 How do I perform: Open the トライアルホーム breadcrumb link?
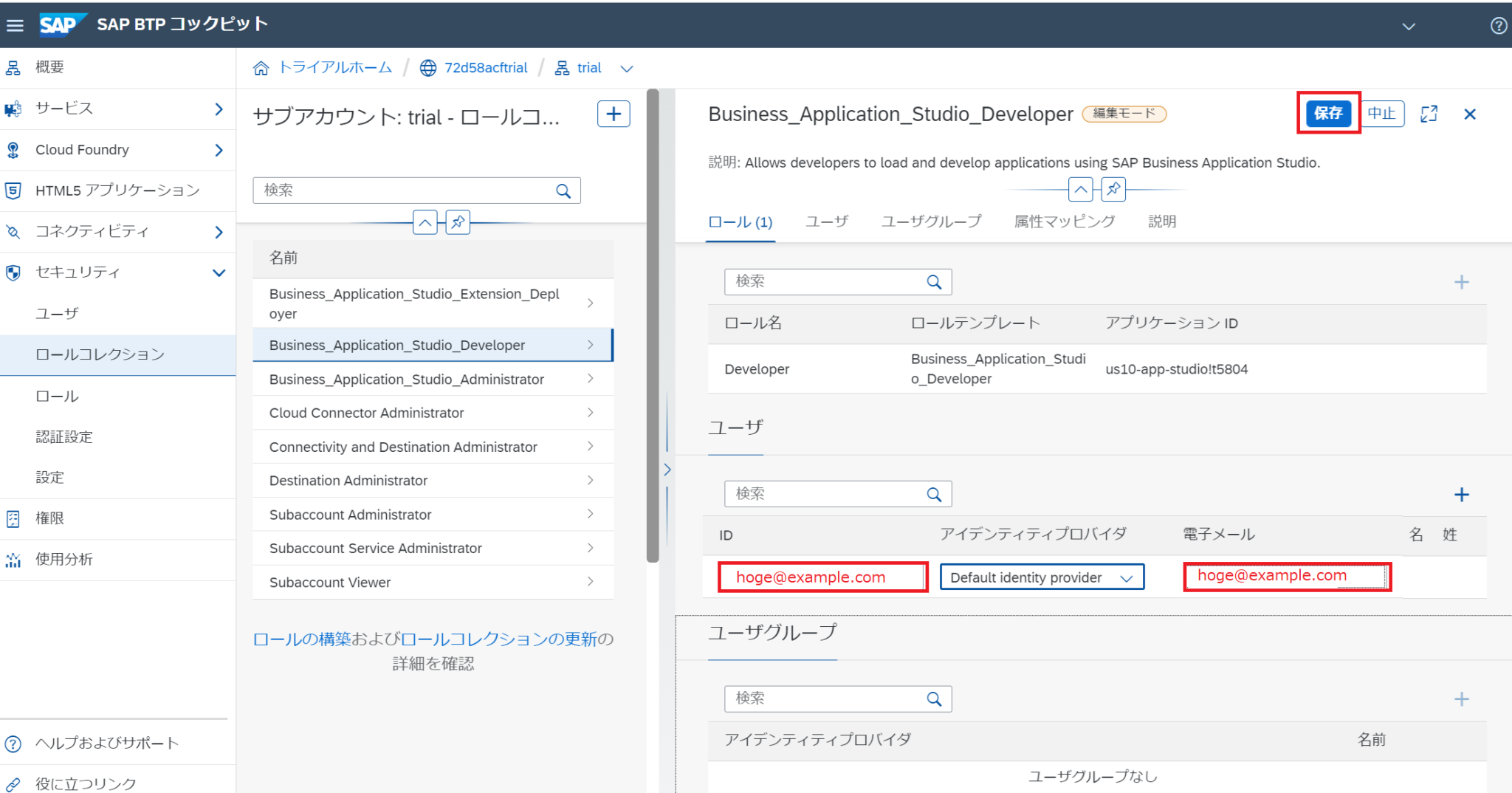tap(334, 67)
